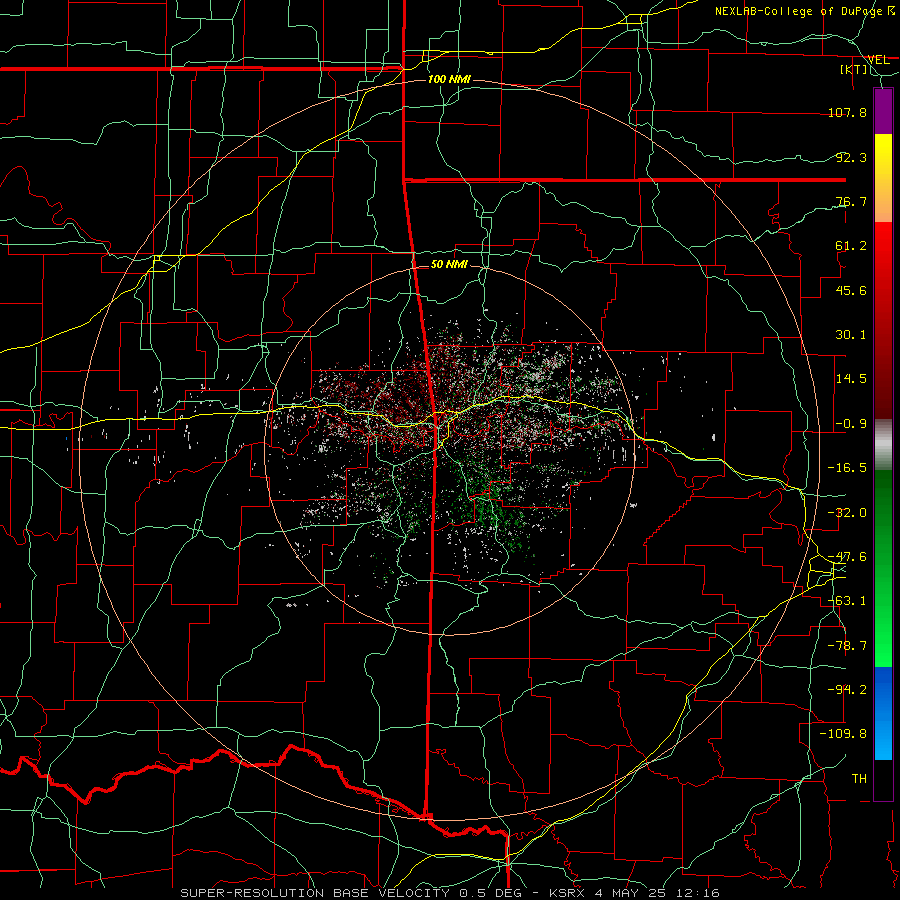Select the 92.3 velocity scale value

(851, 157)
